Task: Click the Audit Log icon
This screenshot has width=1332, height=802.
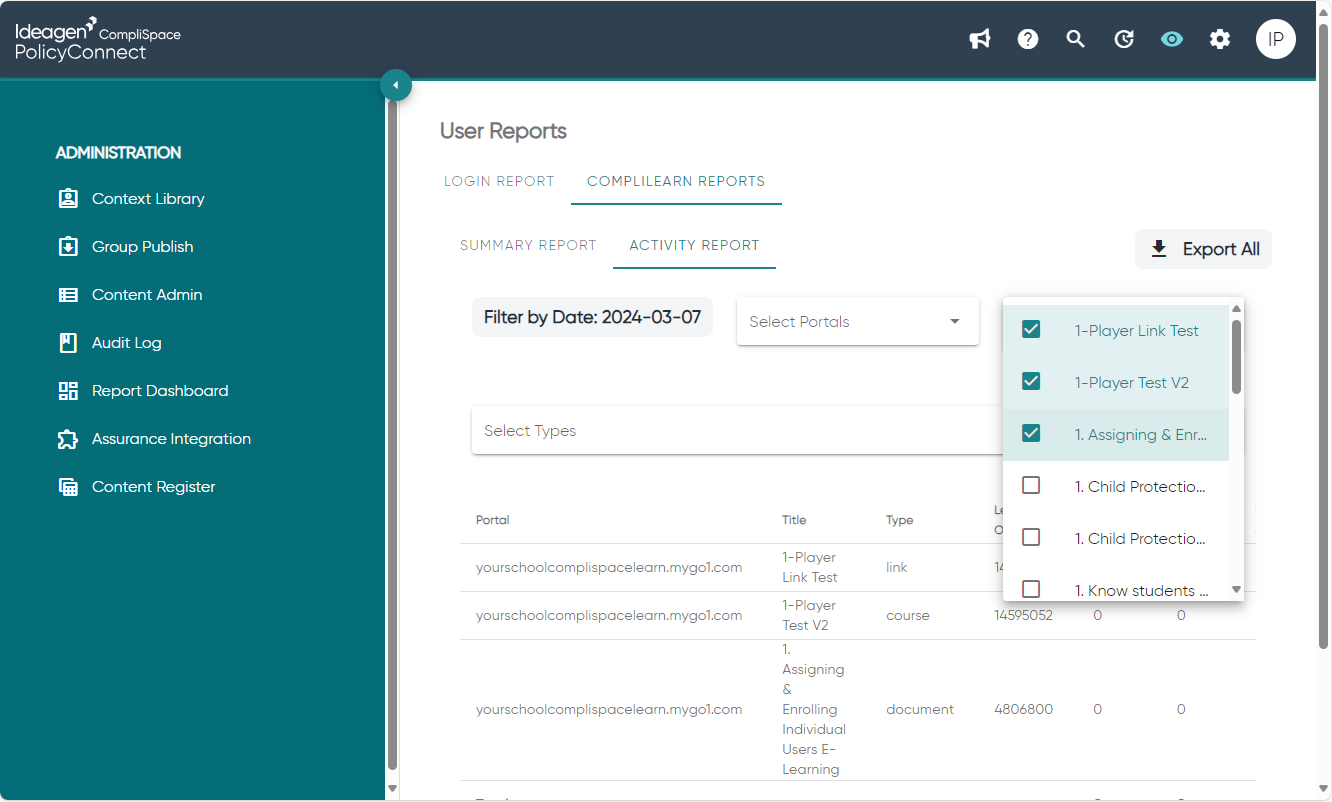Action: [68, 342]
